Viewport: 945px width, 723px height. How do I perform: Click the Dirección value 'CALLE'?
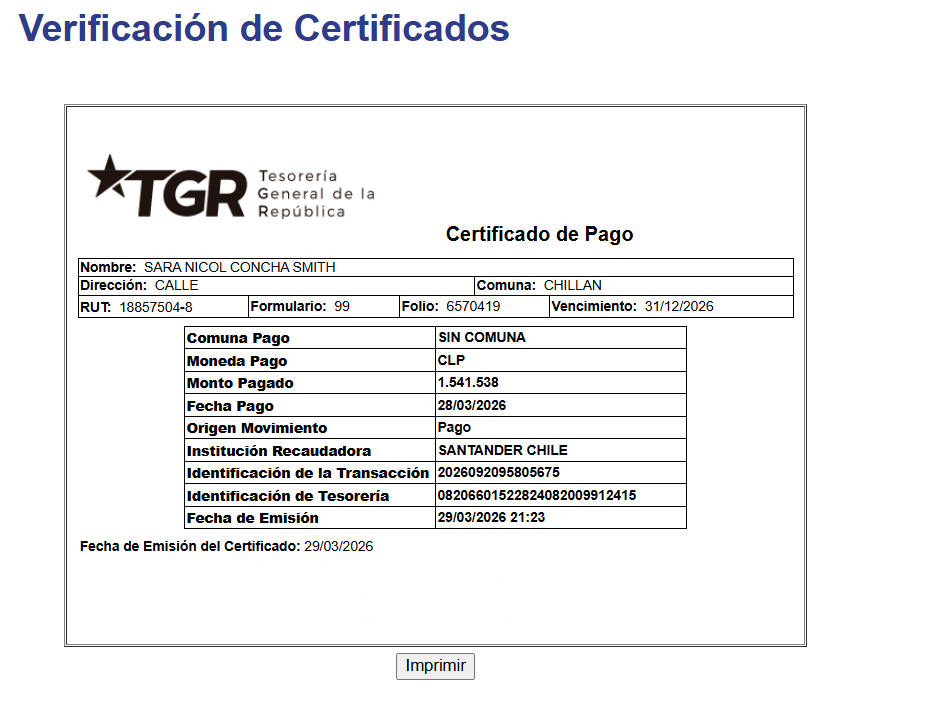[x=177, y=285]
